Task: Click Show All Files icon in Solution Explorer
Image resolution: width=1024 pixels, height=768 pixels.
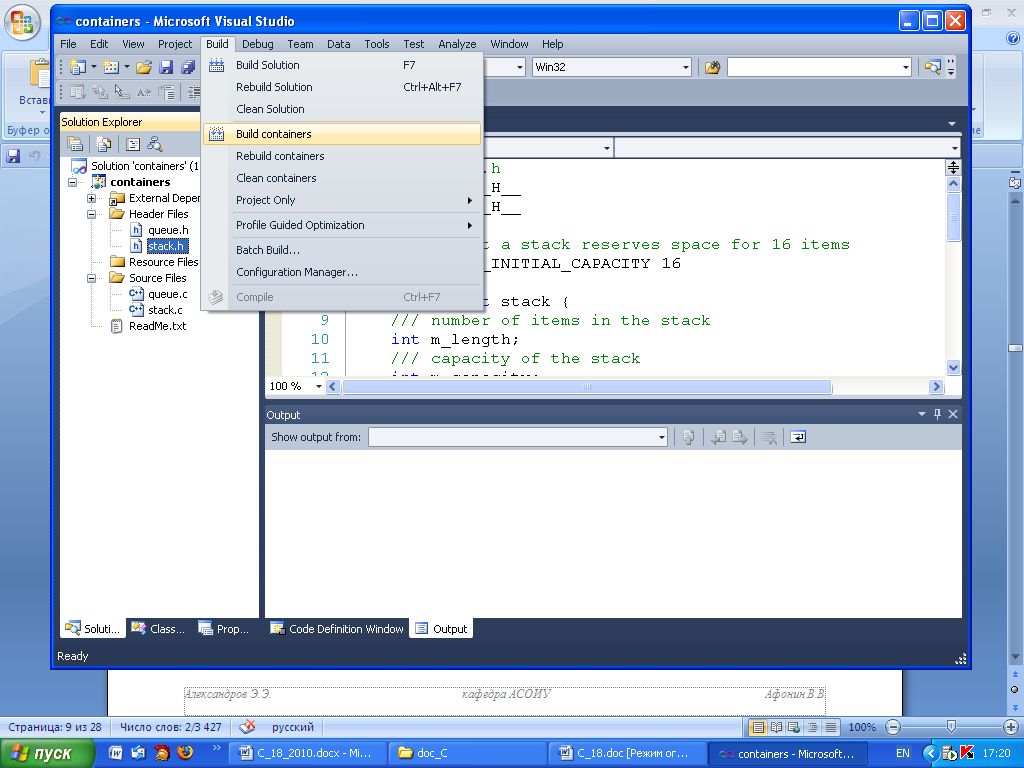Action: click(x=104, y=143)
